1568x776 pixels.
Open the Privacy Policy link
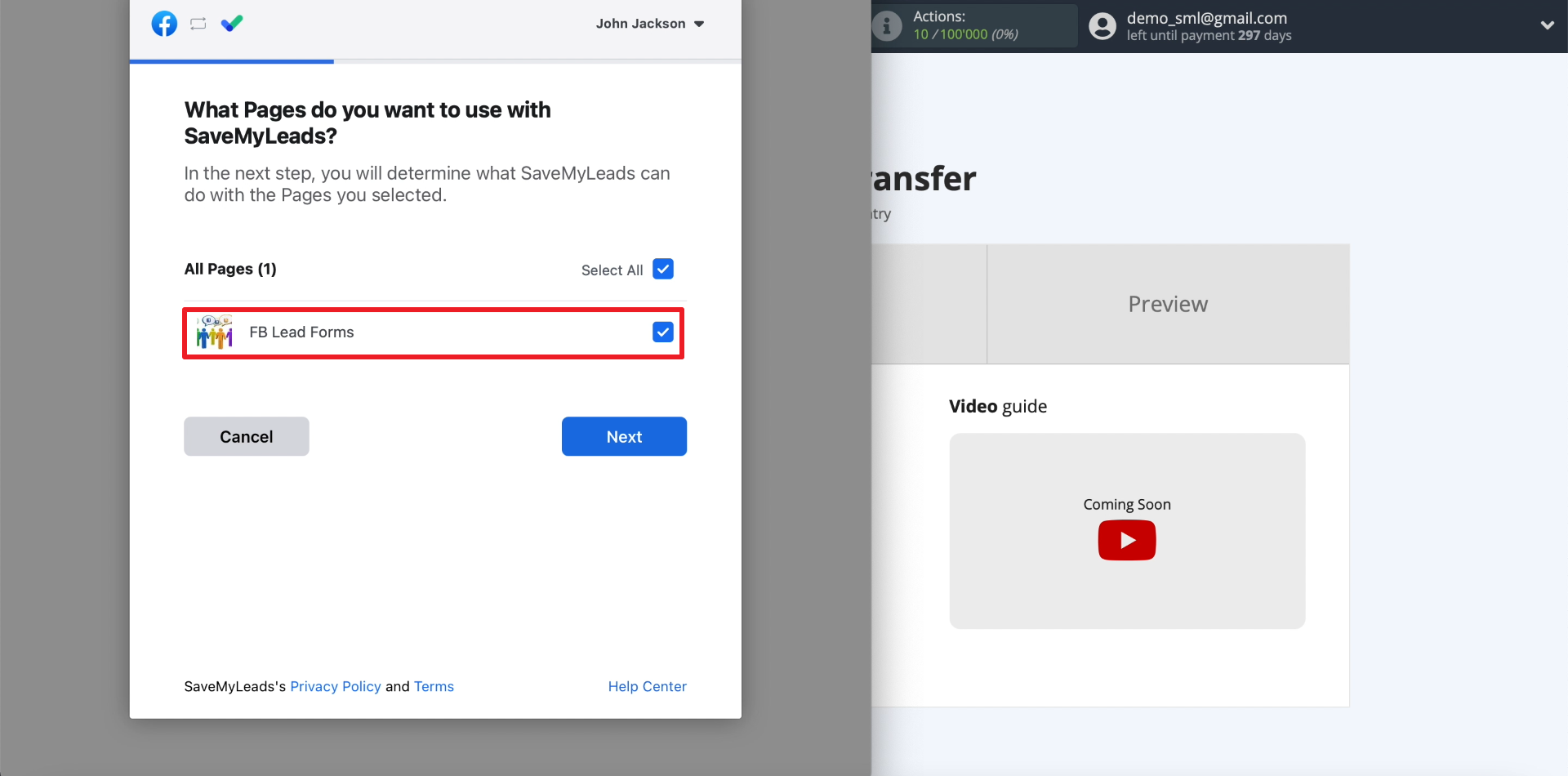tap(336, 686)
